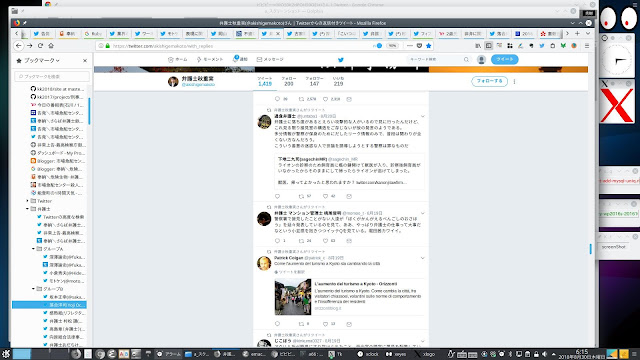
Task: Expand the Twitter bookmark folder
Action: [x=28, y=201]
